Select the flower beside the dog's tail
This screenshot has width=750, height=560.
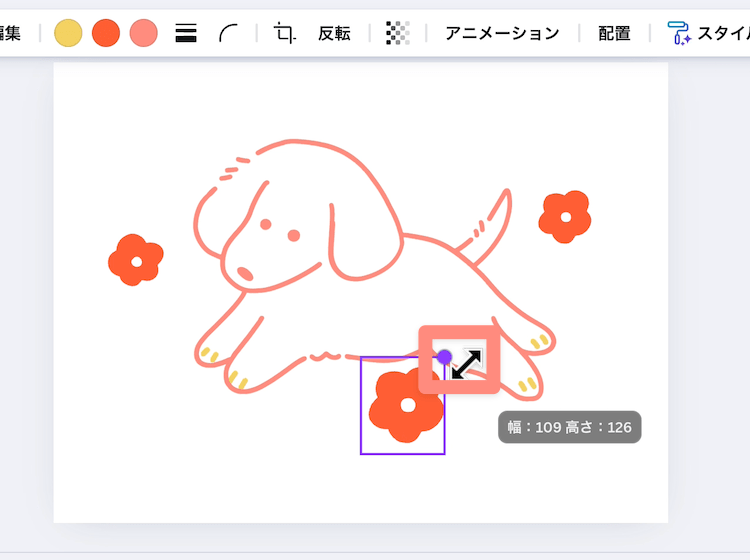(565, 217)
